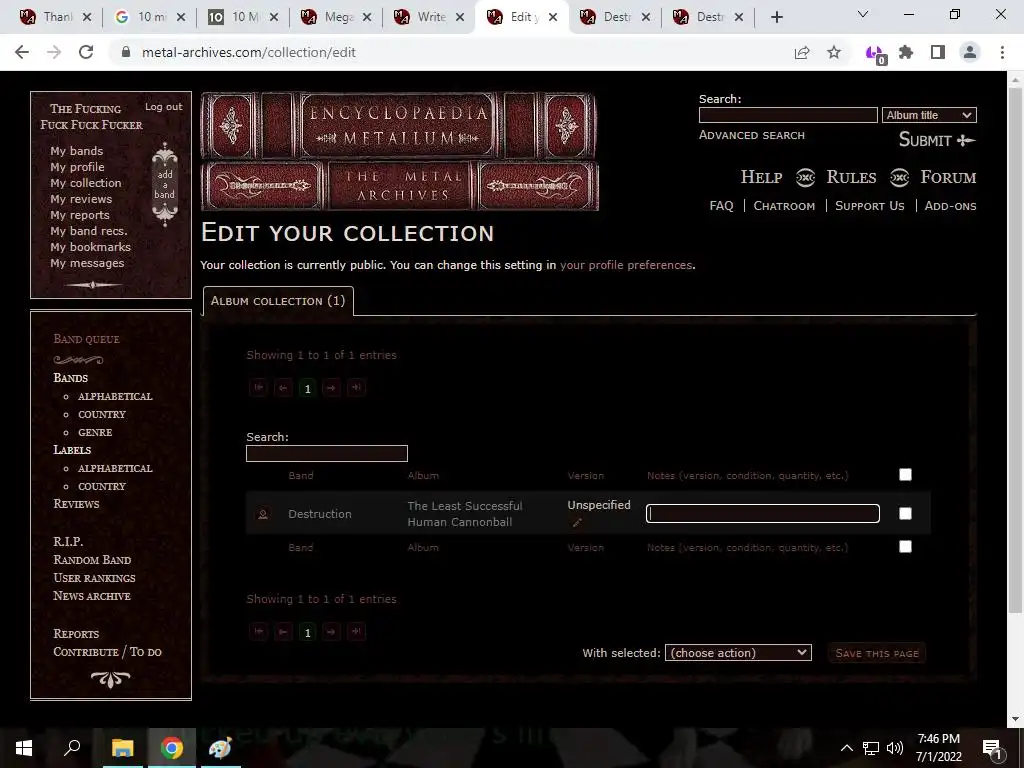Click the address bar URL
Viewport: 1024px width, 768px height.
[x=249, y=52]
